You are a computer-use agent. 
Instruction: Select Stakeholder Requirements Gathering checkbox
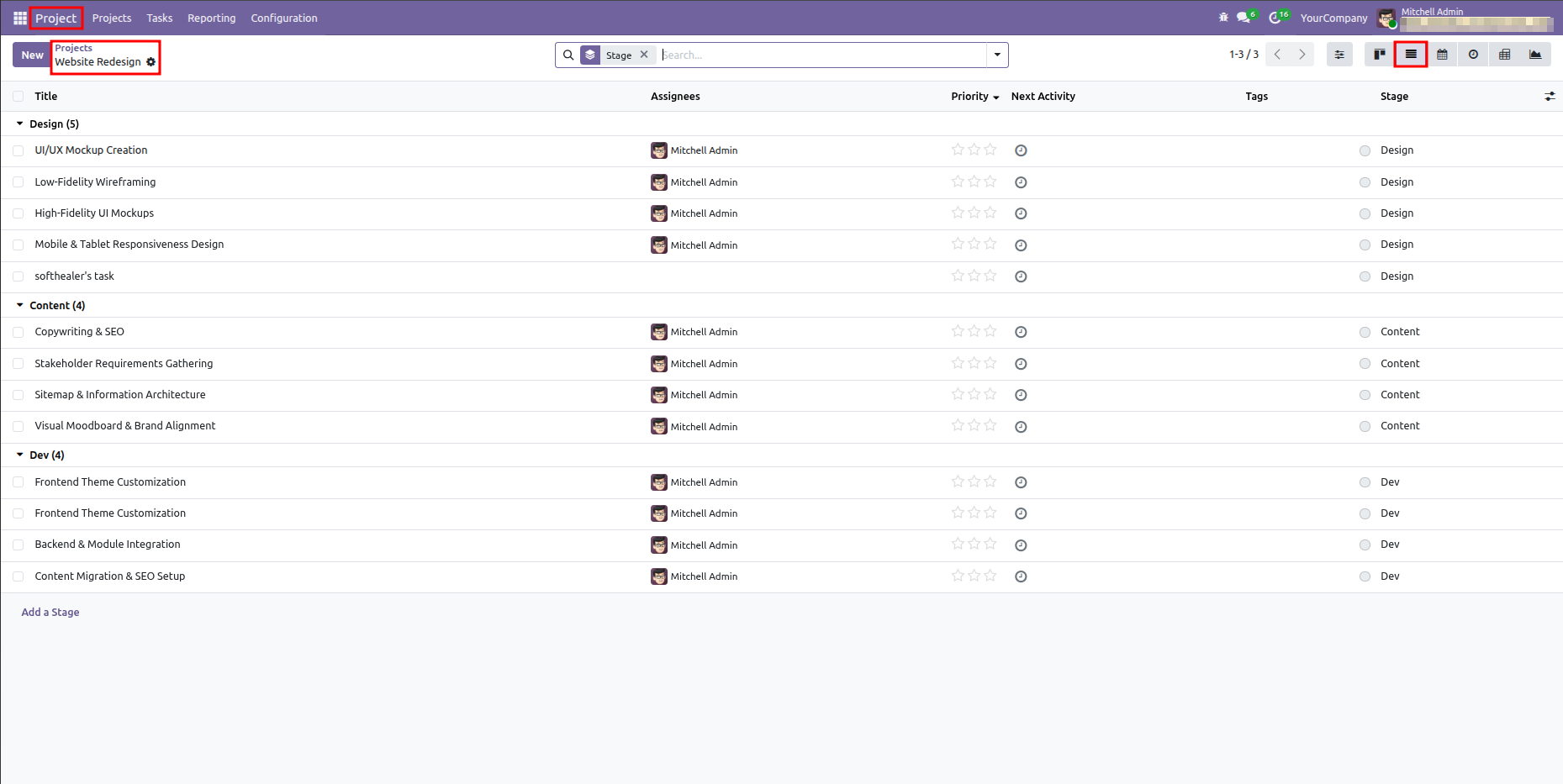18,364
